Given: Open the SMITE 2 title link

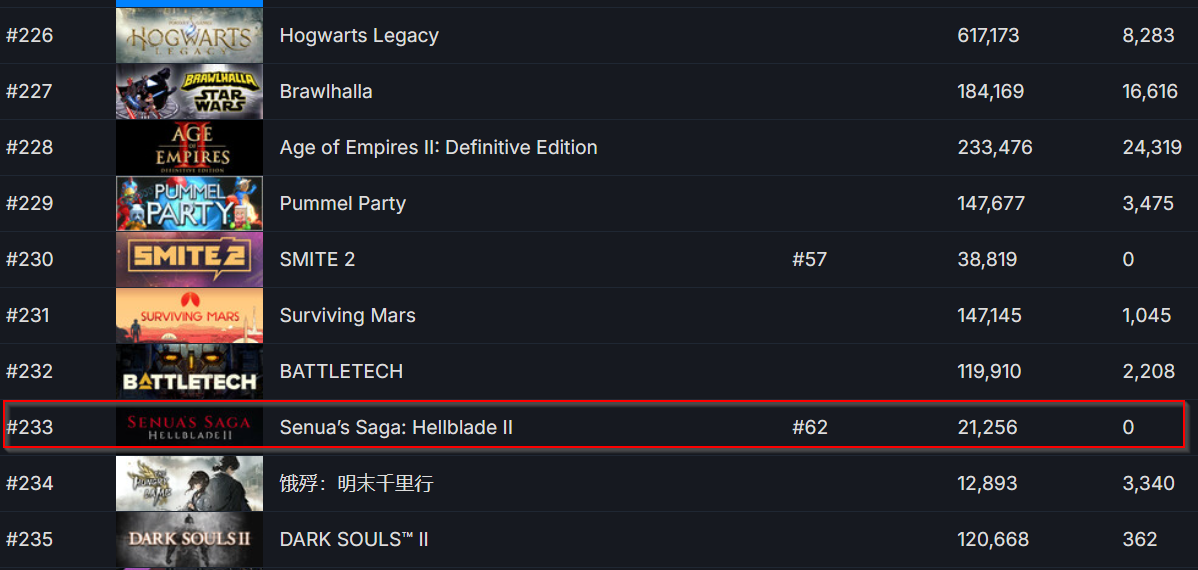Looking at the screenshot, I should 317,260.
